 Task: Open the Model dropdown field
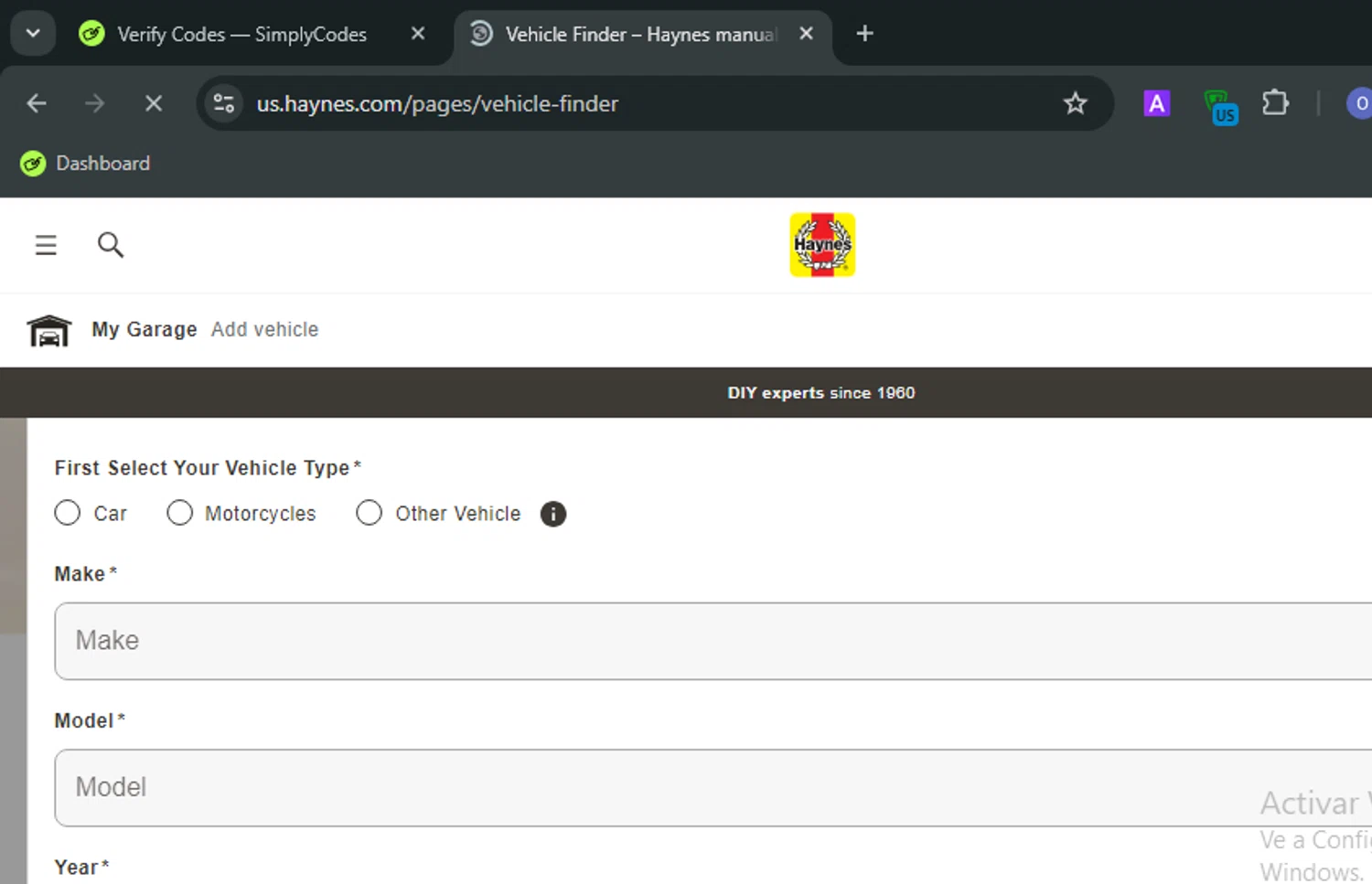coord(713,788)
